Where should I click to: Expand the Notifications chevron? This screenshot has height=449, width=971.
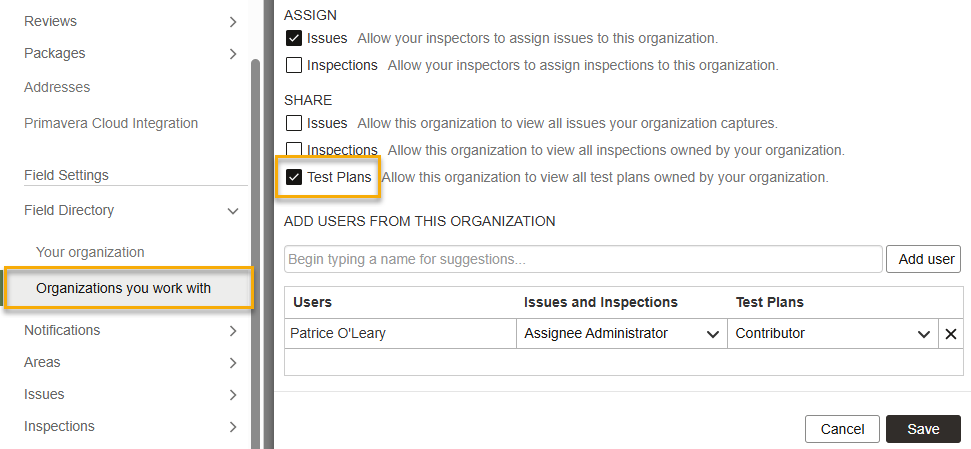tap(232, 330)
